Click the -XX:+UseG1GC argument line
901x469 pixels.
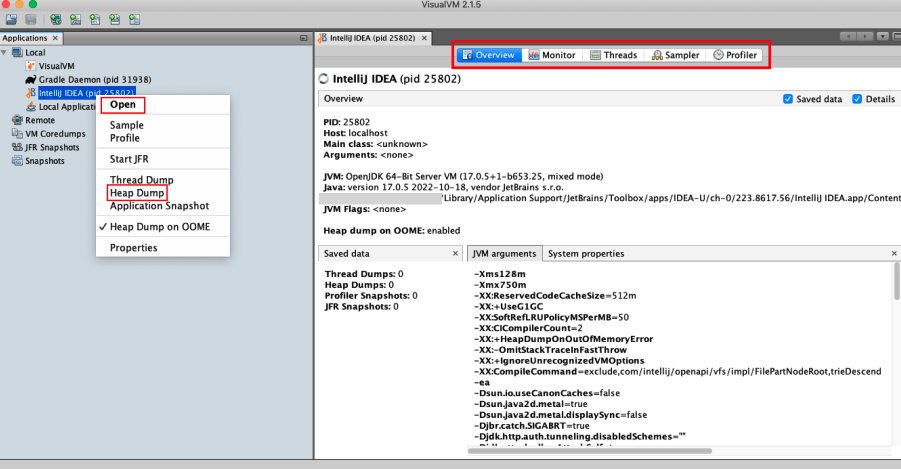(x=508, y=307)
